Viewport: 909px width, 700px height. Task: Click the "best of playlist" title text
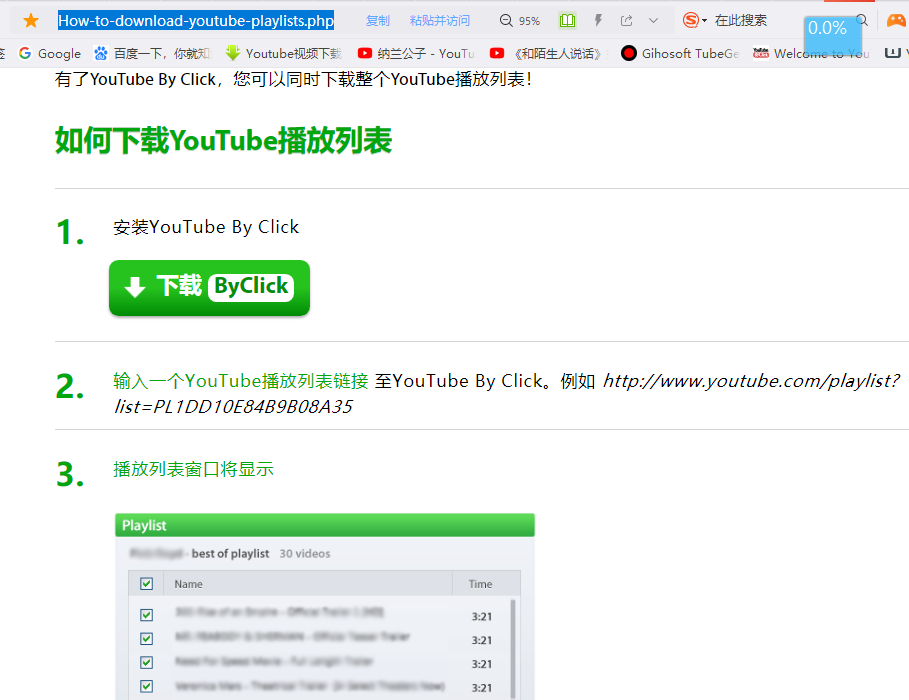point(230,554)
